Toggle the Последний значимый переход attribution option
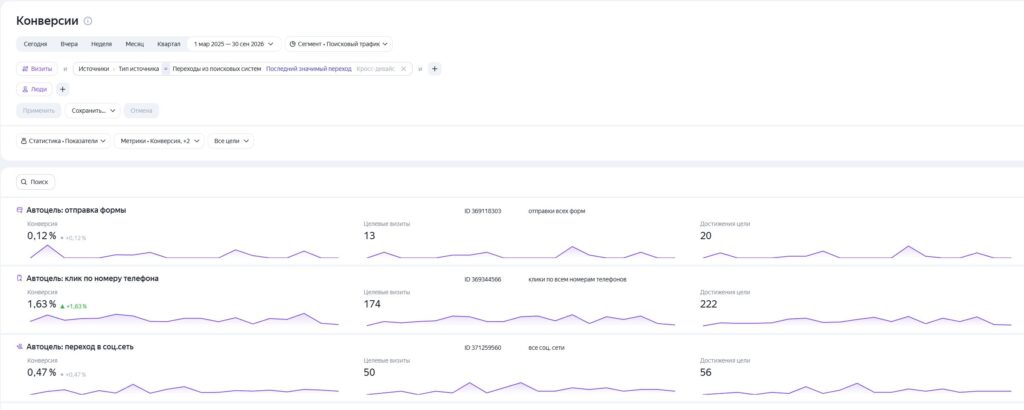This screenshot has height=410, width=1024. pyautogui.click(x=308, y=69)
